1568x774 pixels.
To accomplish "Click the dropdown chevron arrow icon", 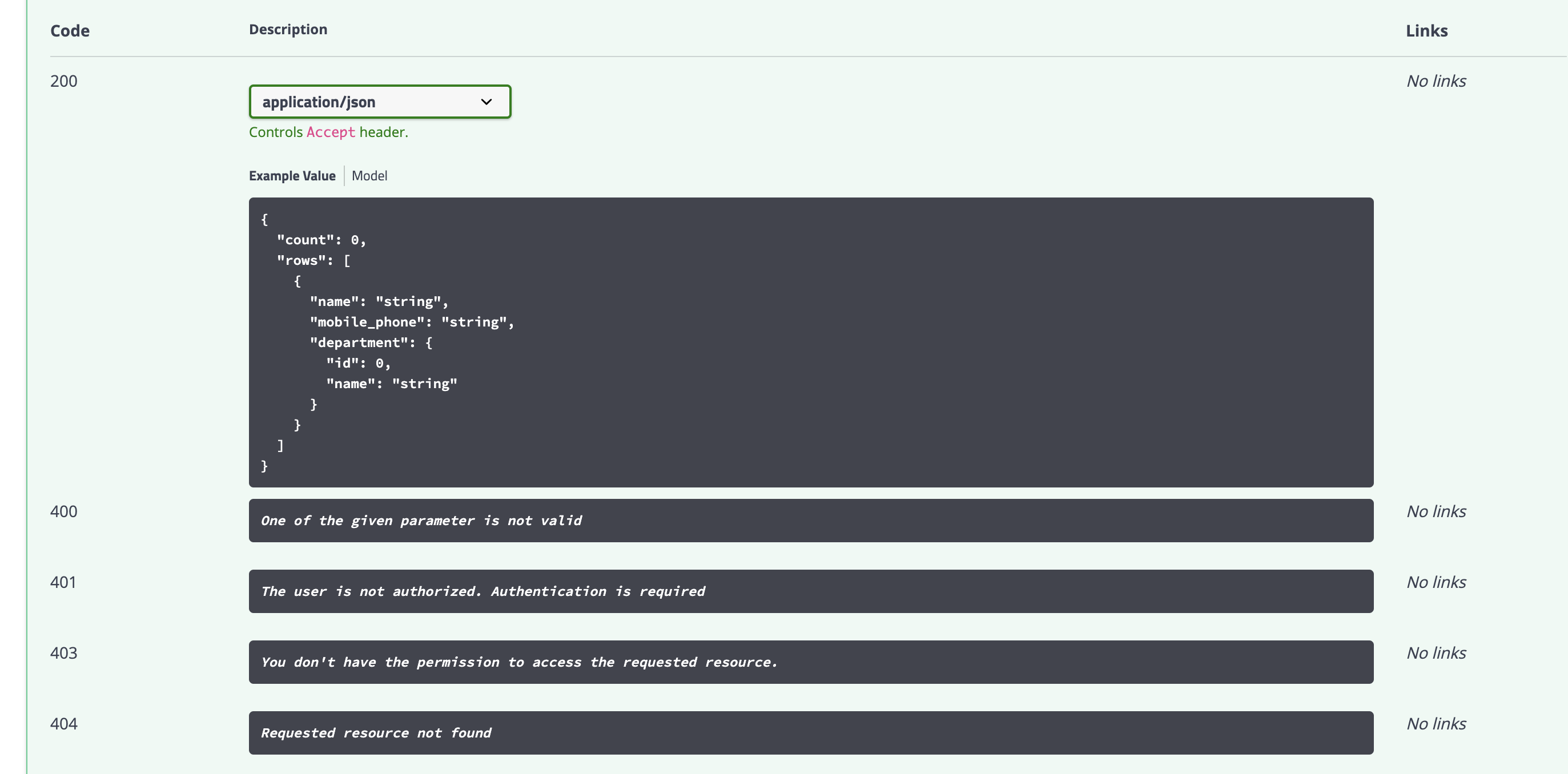I will [x=486, y=102].
